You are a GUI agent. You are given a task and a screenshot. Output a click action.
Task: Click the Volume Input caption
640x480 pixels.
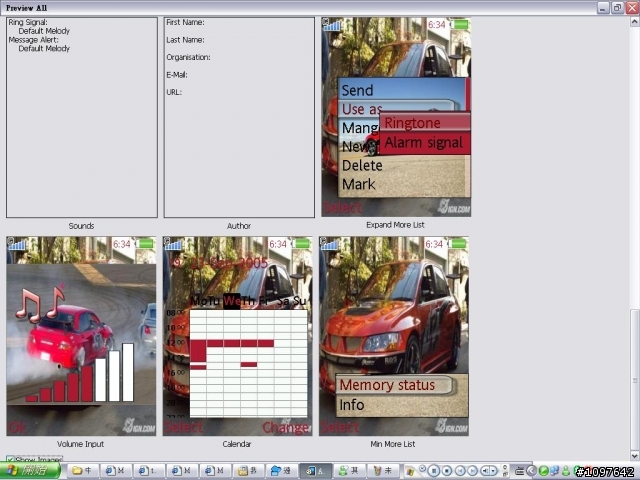(x=81, y=444)
